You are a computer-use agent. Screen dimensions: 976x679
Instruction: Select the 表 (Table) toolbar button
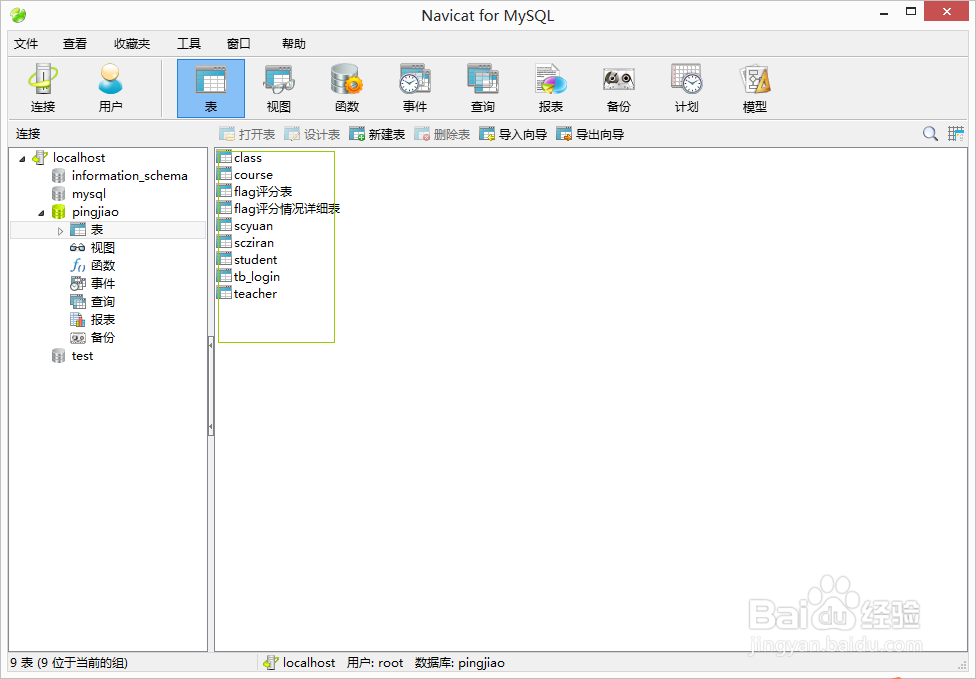(x=211, y=88)
